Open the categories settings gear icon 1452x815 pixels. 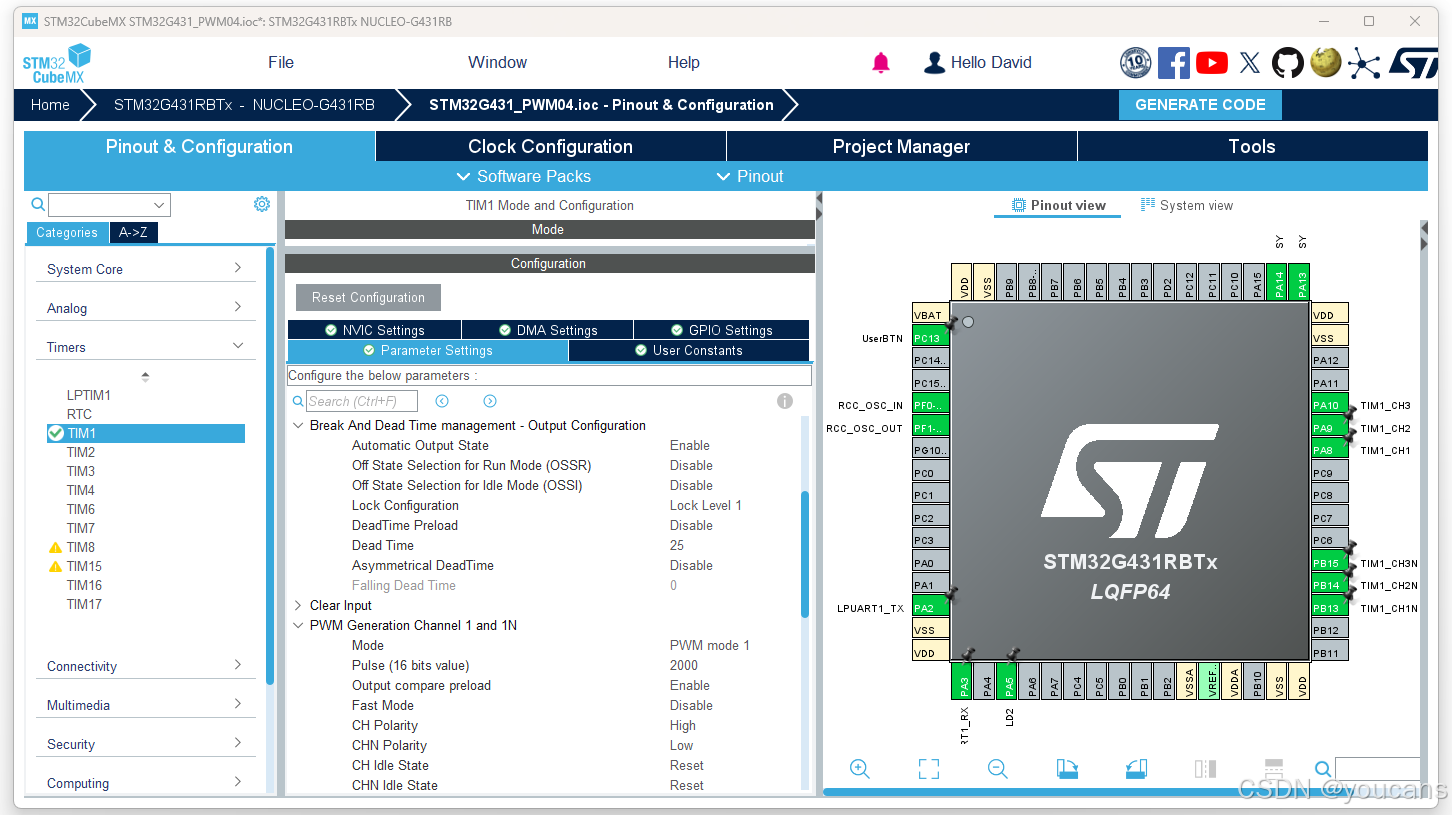pos(262,204)
